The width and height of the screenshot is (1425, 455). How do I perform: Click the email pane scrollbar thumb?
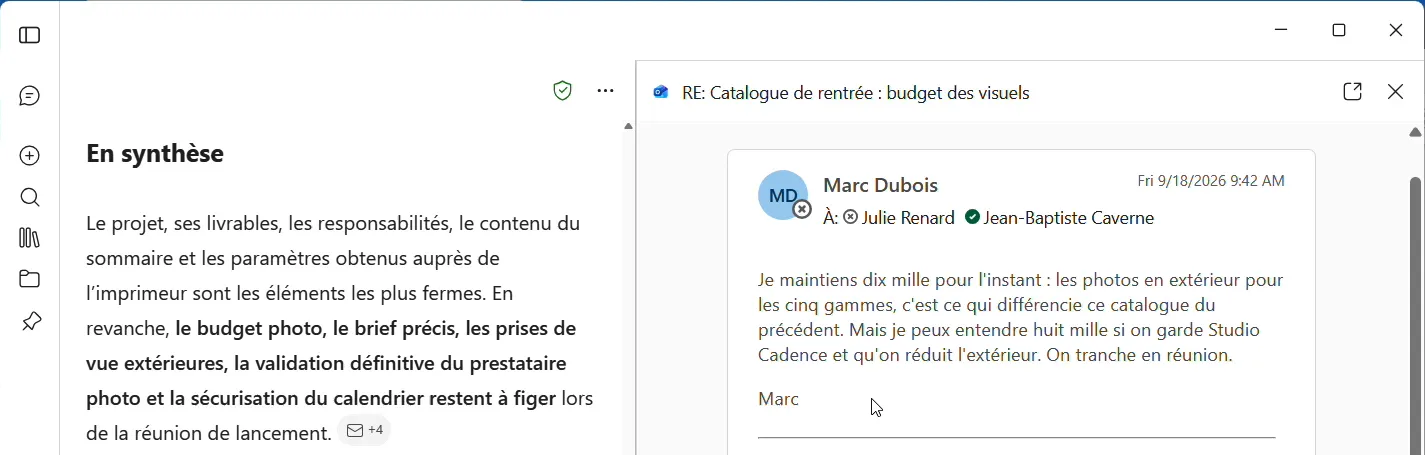pos(1415,315)
